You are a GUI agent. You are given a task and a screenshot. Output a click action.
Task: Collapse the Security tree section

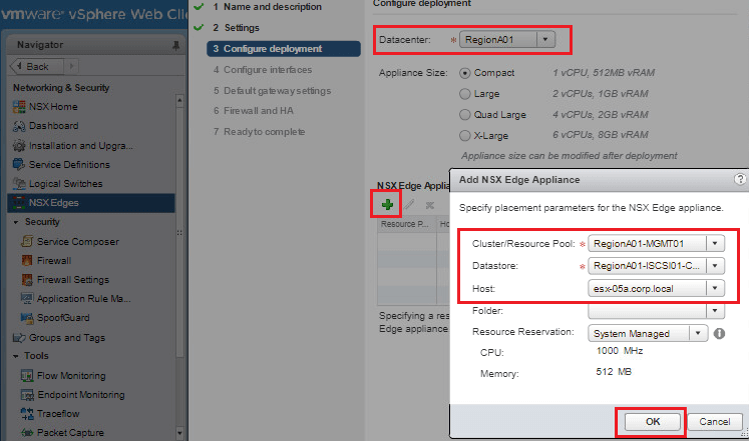click(x=16, y=222)
